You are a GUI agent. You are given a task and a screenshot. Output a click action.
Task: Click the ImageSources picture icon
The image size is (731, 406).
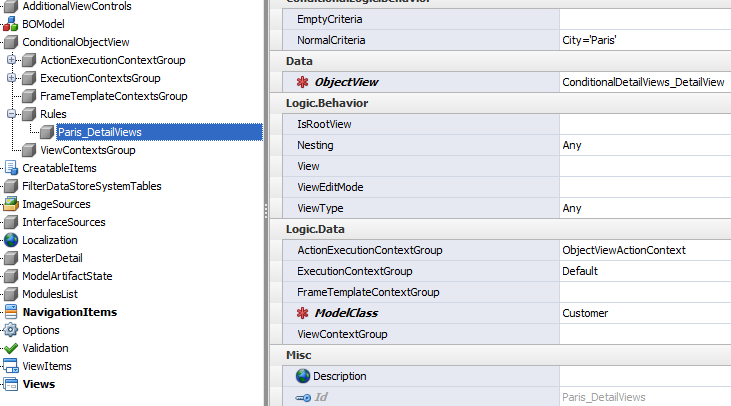point(11,204)
